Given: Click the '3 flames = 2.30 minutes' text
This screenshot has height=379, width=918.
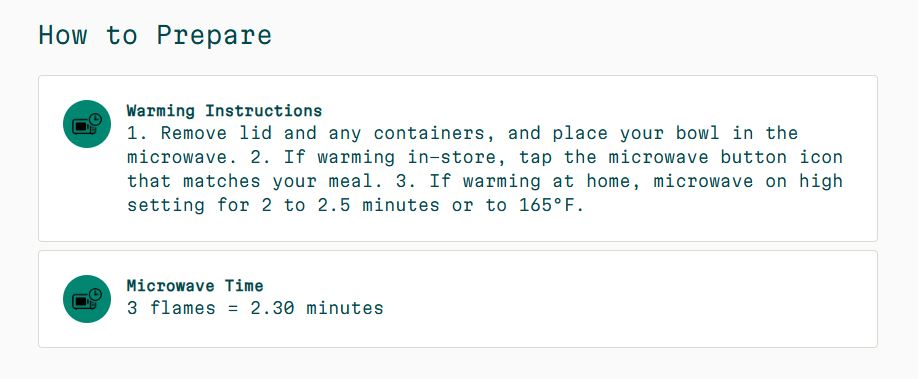Looking at the screenshot, I should click(x=255, y=308).
